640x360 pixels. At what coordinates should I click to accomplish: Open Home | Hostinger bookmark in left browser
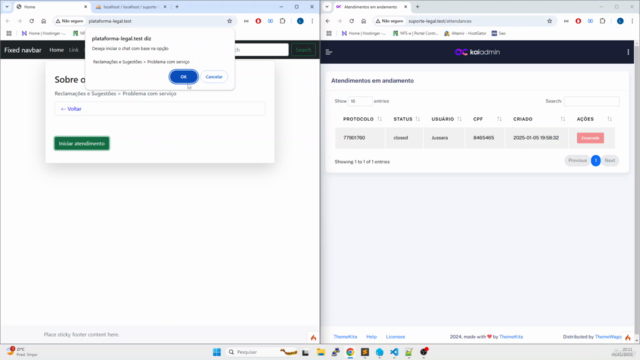click(x=44, y=33)
